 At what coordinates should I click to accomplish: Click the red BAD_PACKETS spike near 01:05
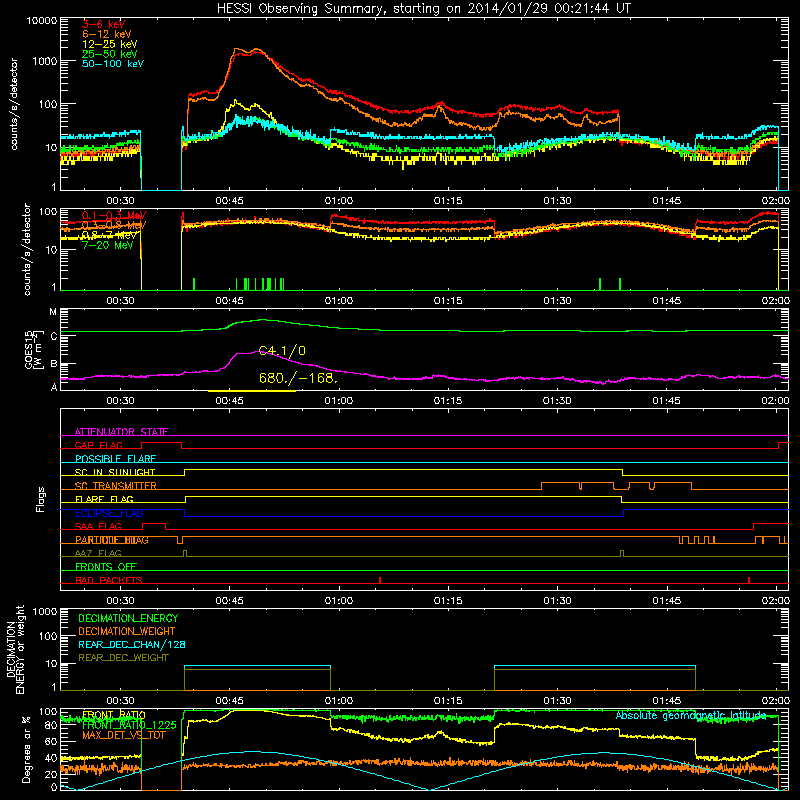(x=380, y=580)
